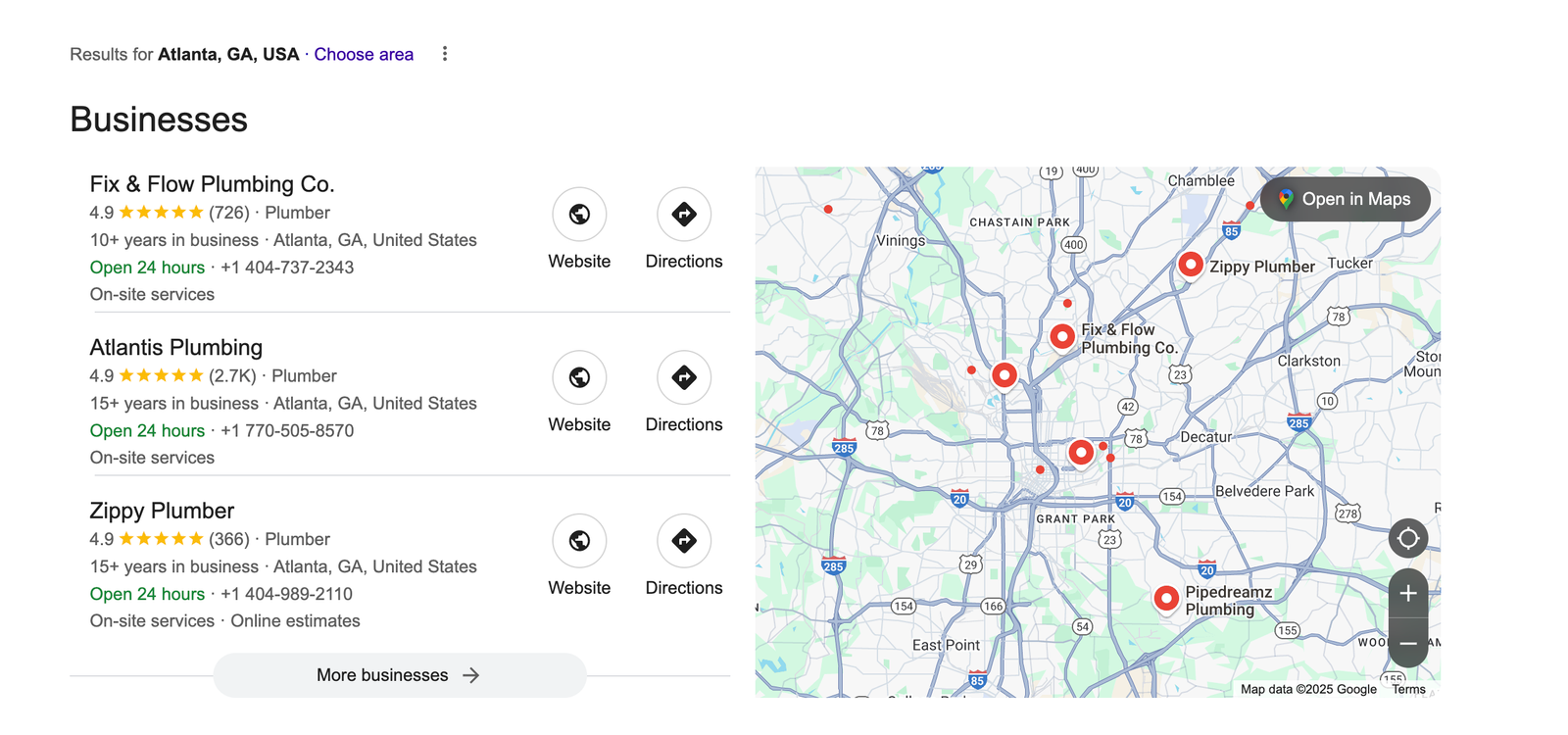Click the Zippy Plumber label on map

tap(1262, 267)
